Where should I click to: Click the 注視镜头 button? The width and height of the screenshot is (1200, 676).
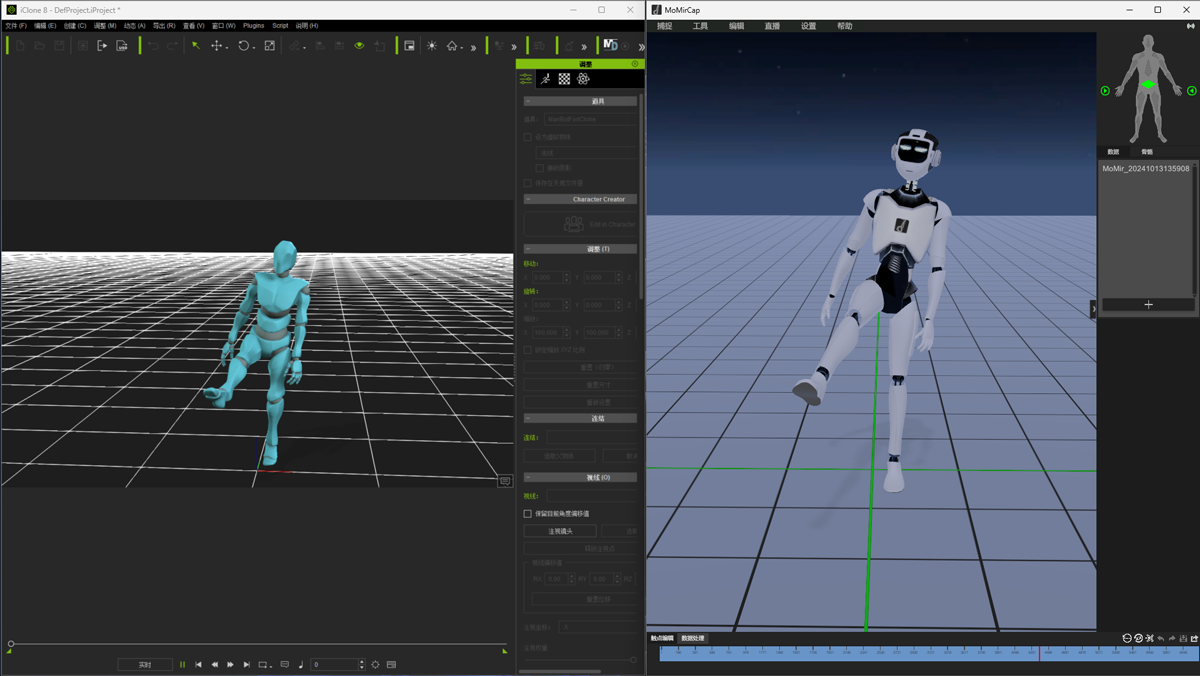[560, 531]
